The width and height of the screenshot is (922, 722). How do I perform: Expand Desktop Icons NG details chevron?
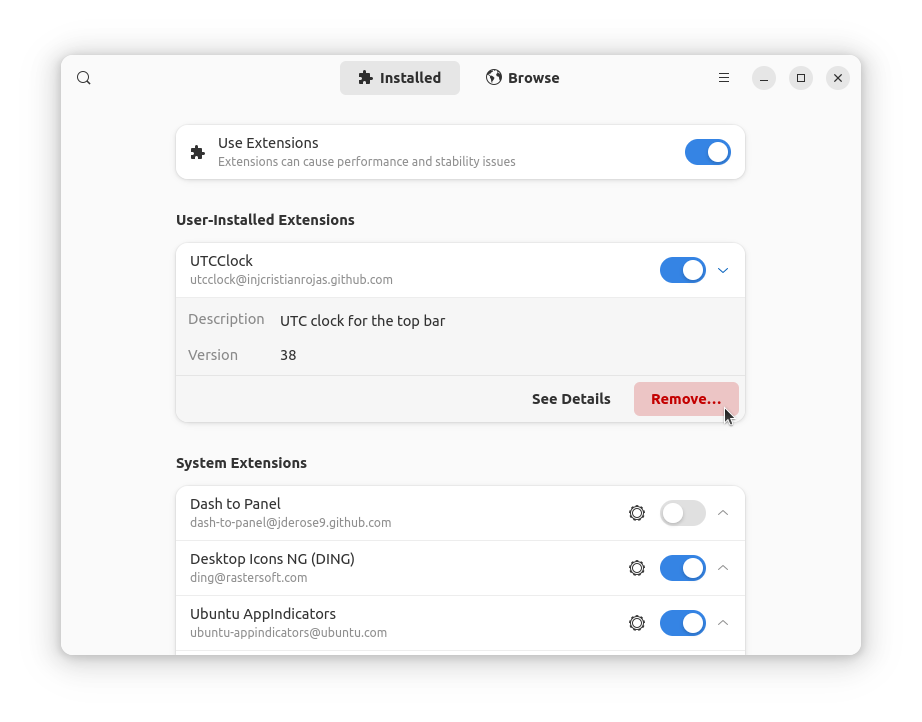[x=723, y=568]
